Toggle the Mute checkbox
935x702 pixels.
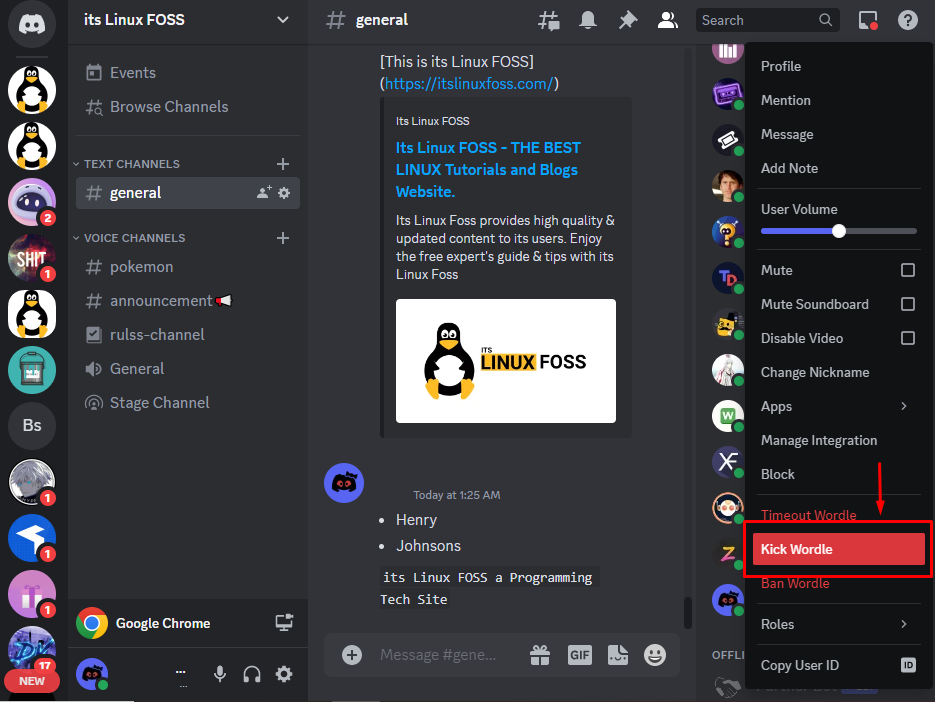point(908,270)
